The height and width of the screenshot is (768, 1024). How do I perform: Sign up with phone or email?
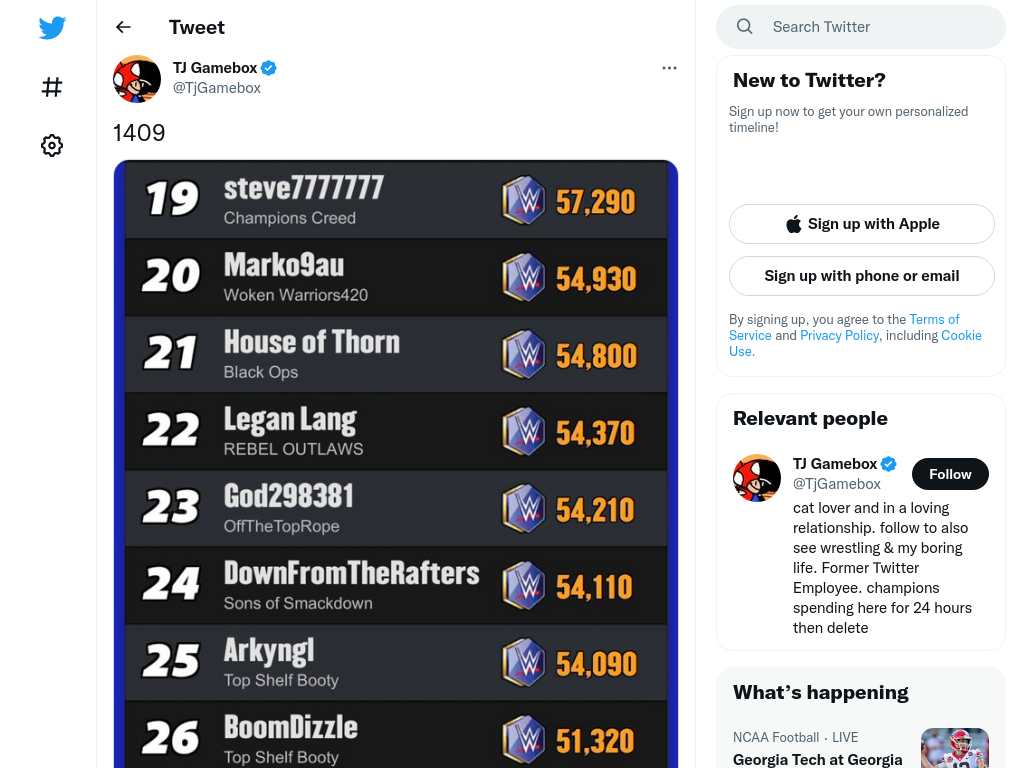[x=861, y=276]
